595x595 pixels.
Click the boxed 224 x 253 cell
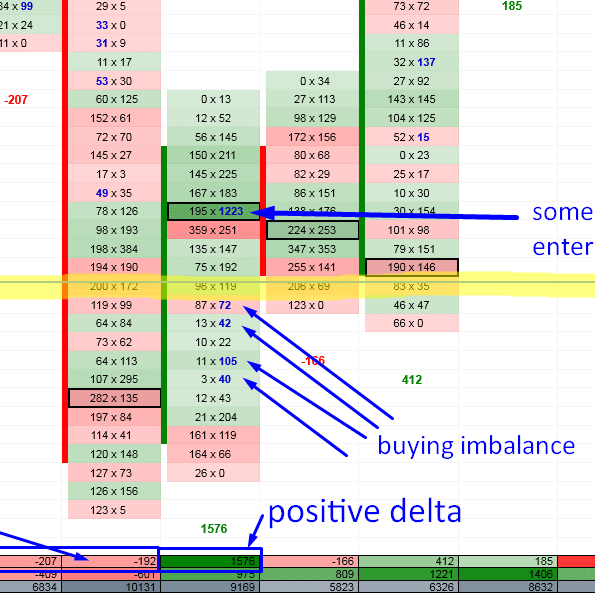tap(312, 230)
